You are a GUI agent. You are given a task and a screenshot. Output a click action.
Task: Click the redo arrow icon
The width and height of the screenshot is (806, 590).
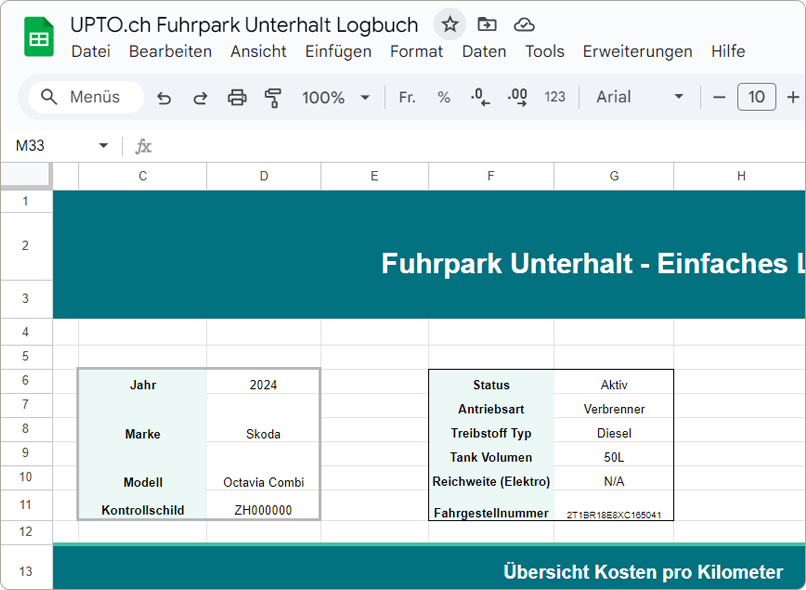tap(200, 97)
